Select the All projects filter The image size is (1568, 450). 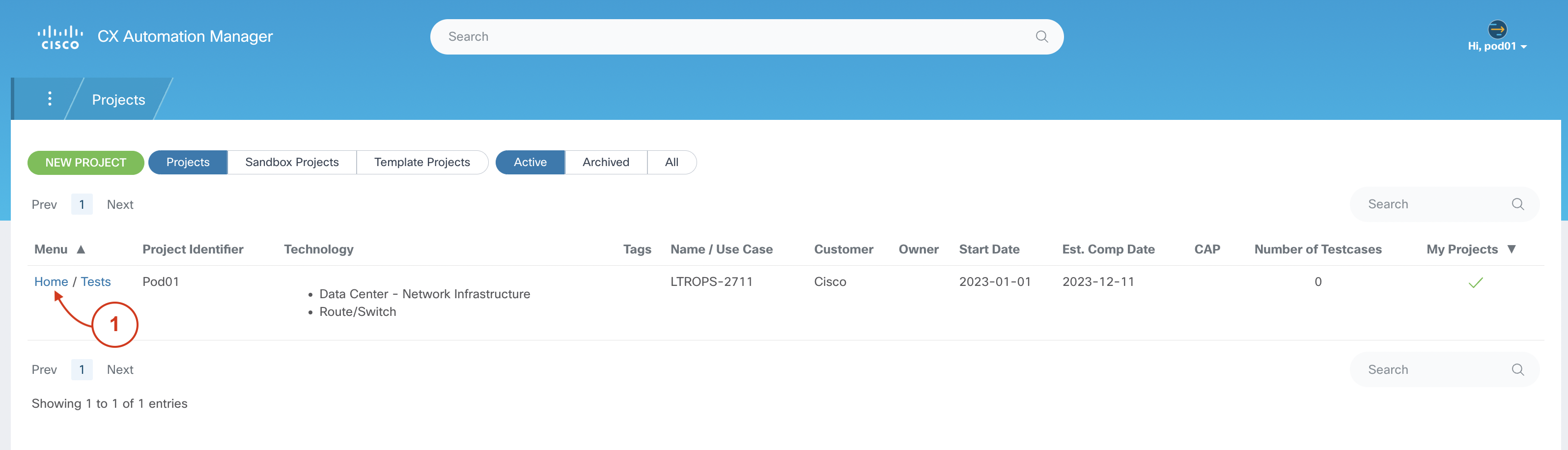point(672,162)
